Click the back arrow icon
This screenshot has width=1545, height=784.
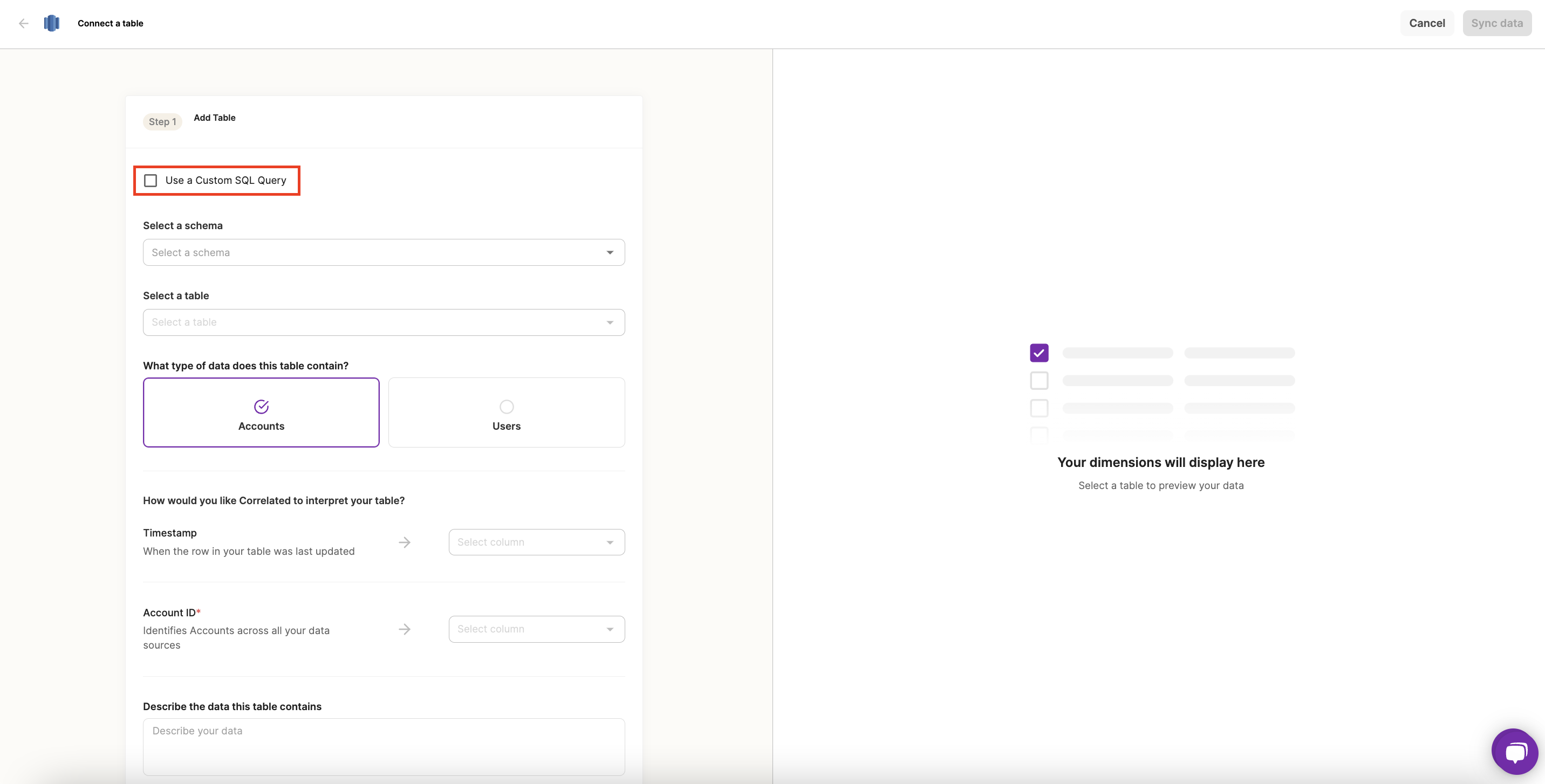[23, 23]
